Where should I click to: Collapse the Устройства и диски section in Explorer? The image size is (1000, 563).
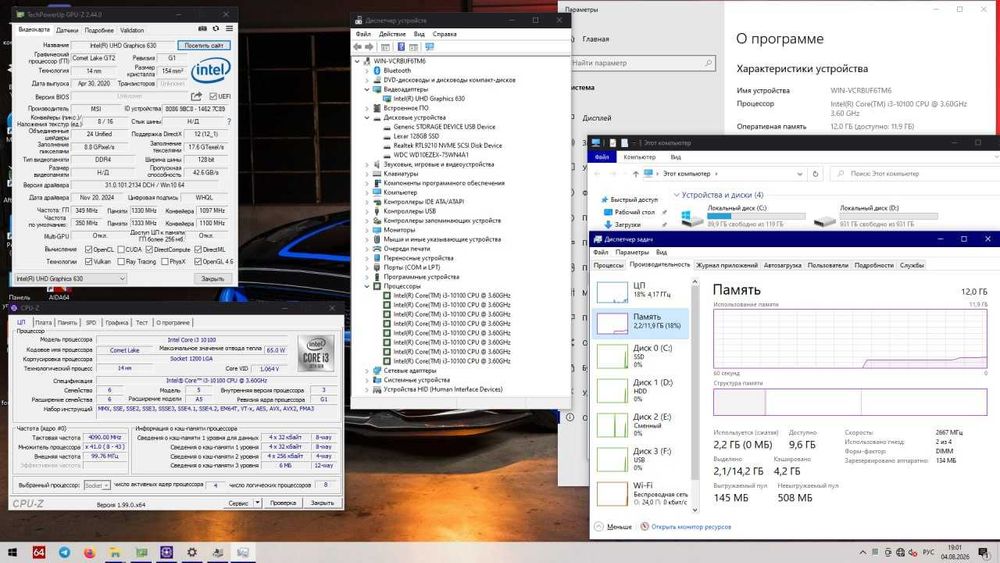click(x=677, y=195)
